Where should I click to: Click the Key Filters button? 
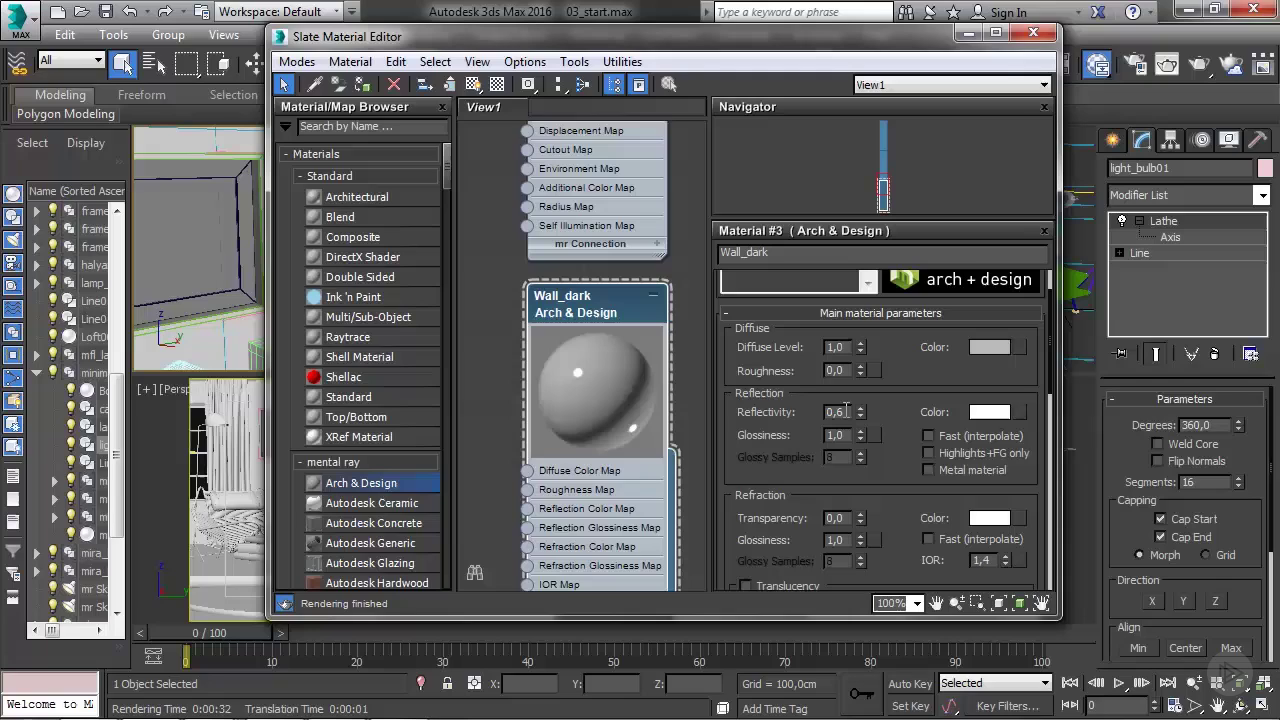[1008, 706]
